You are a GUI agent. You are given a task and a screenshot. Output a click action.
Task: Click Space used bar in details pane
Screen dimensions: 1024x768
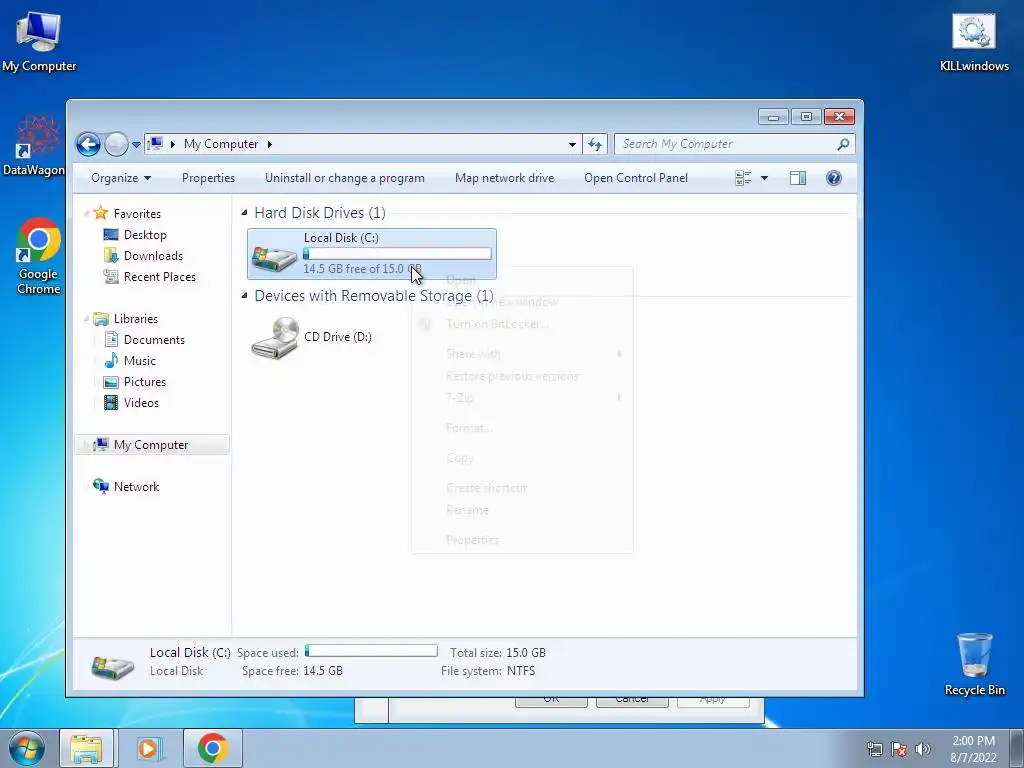(x=371, y=650)
